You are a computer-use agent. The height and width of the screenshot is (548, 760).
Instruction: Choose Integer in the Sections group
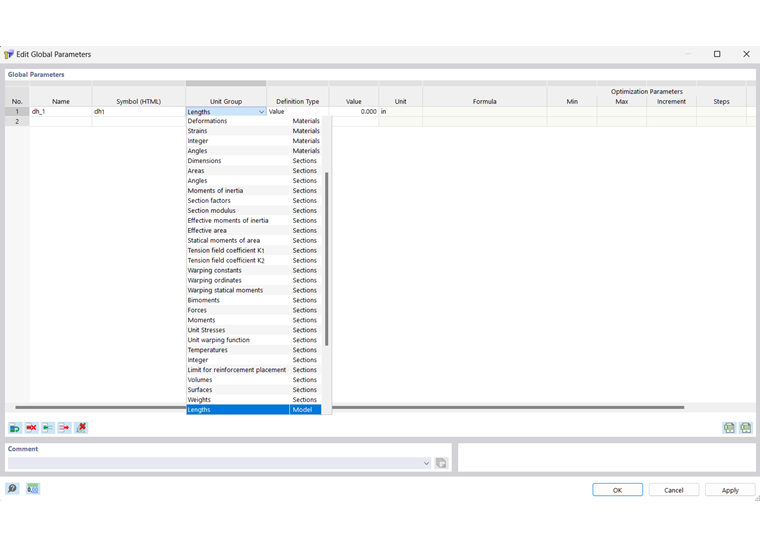point(253,360)
